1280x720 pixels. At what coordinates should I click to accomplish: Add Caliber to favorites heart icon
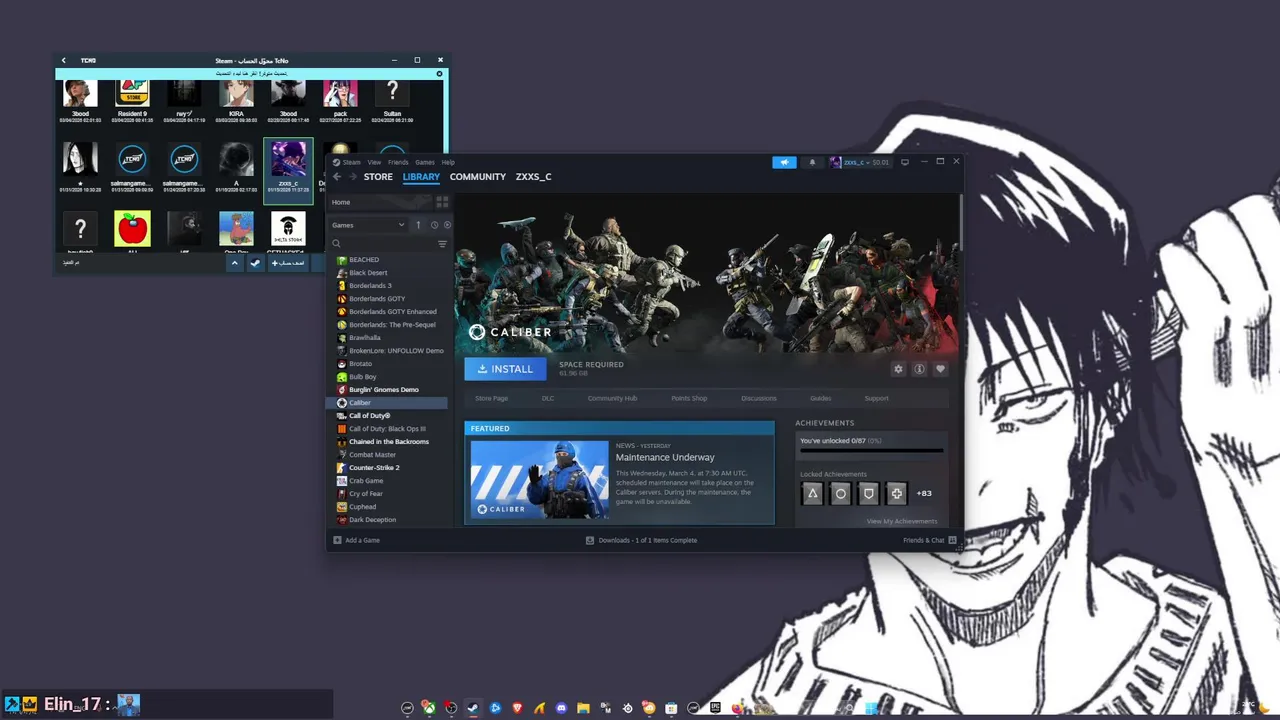940,369
